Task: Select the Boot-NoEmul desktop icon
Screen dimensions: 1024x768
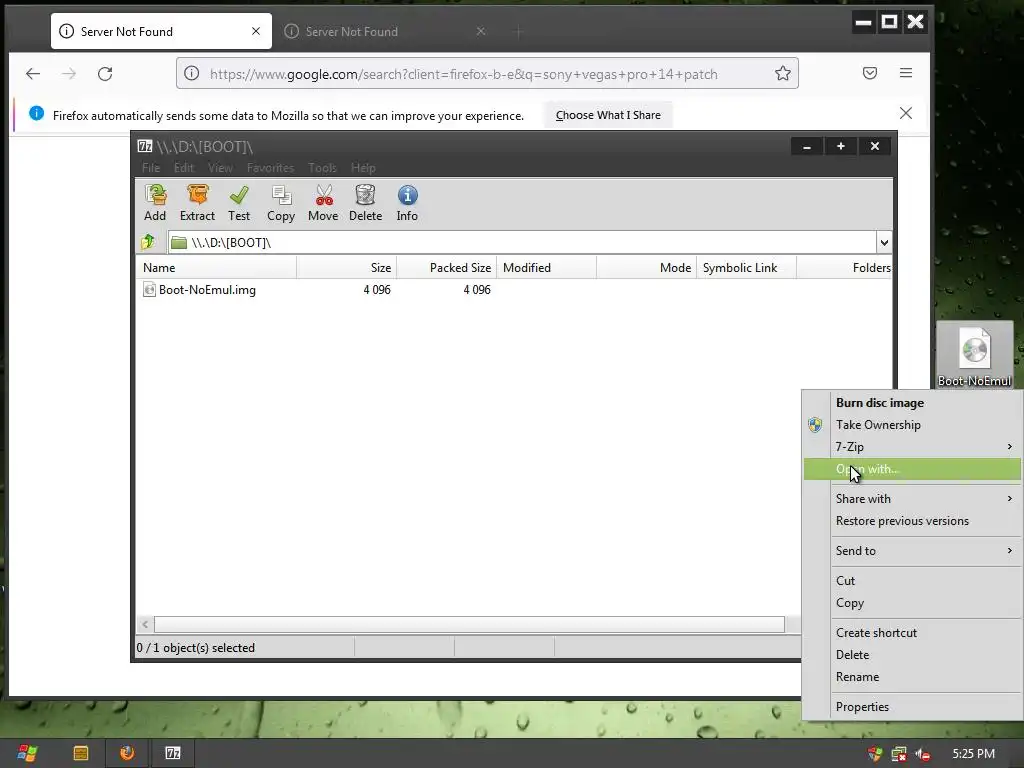Action: click(974, 356)
